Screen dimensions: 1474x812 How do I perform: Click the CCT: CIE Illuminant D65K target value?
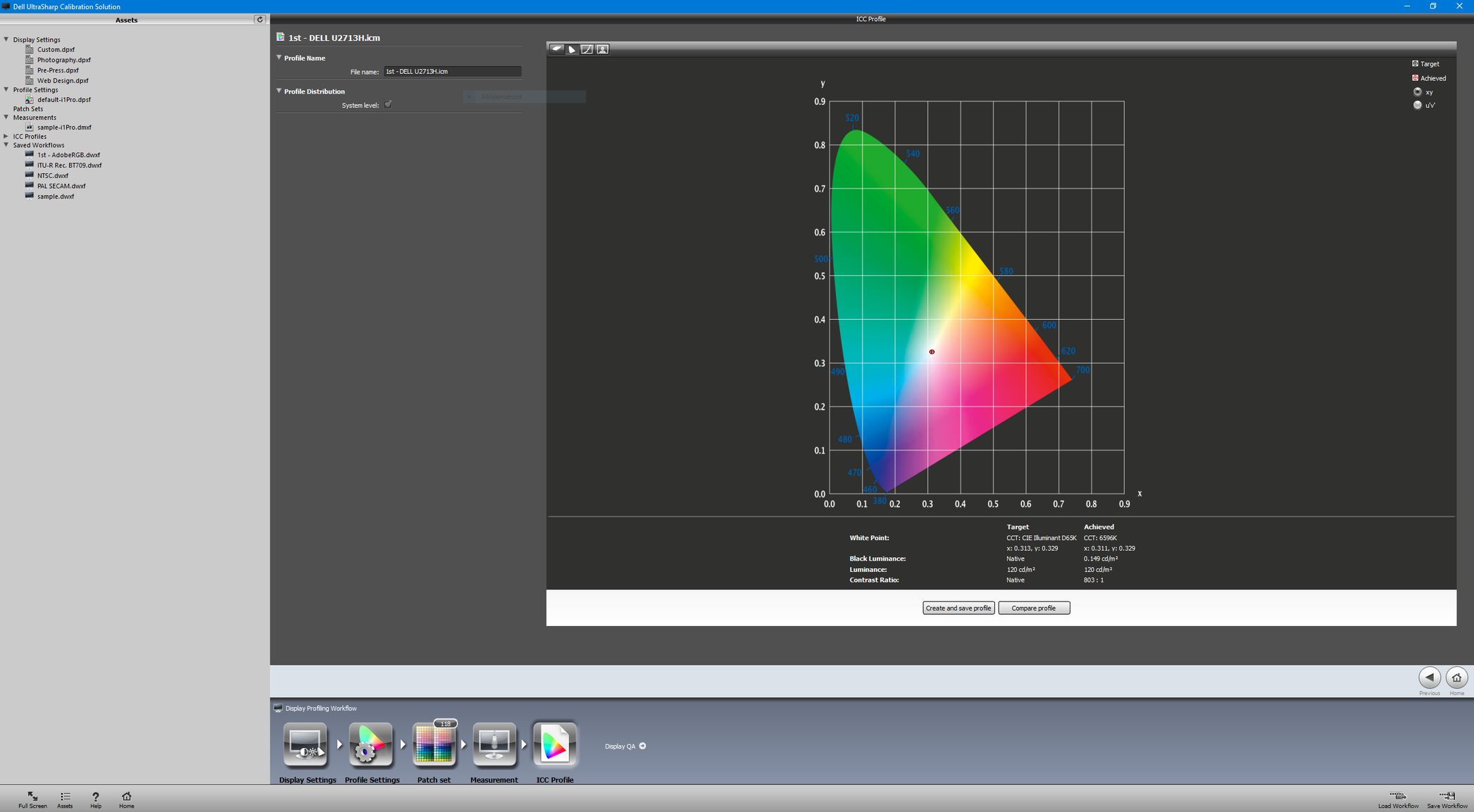point(1042,538)
